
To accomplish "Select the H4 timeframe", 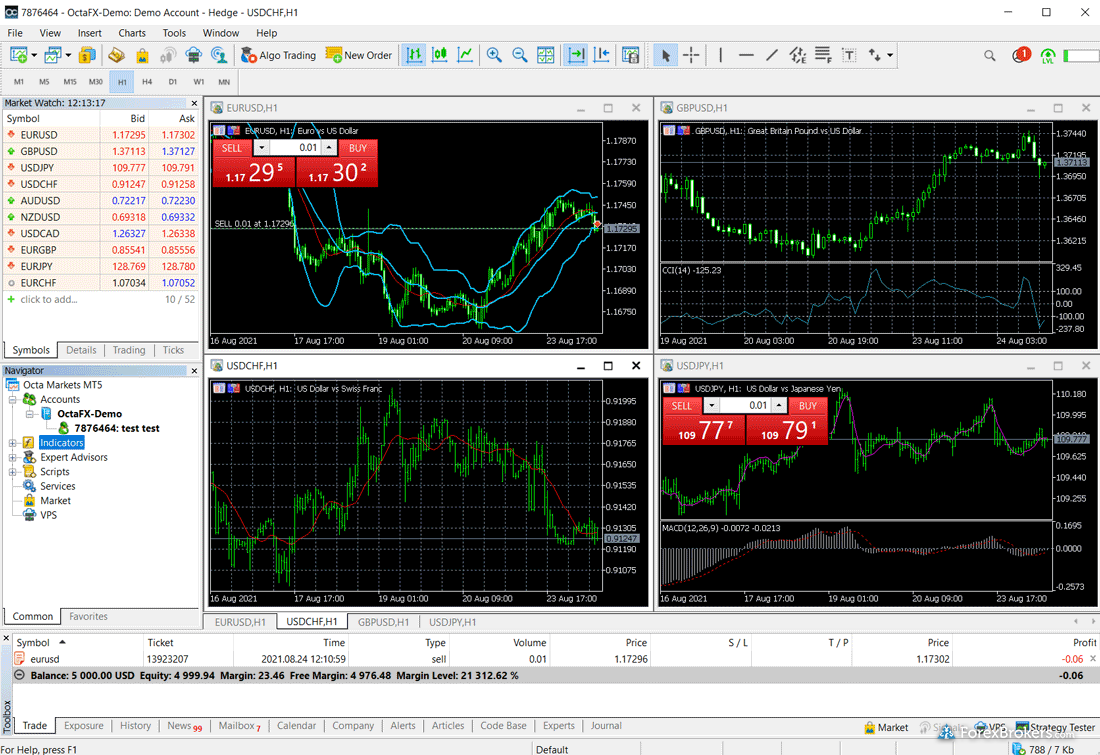I will pyautogui.click(x=147, y=81).
